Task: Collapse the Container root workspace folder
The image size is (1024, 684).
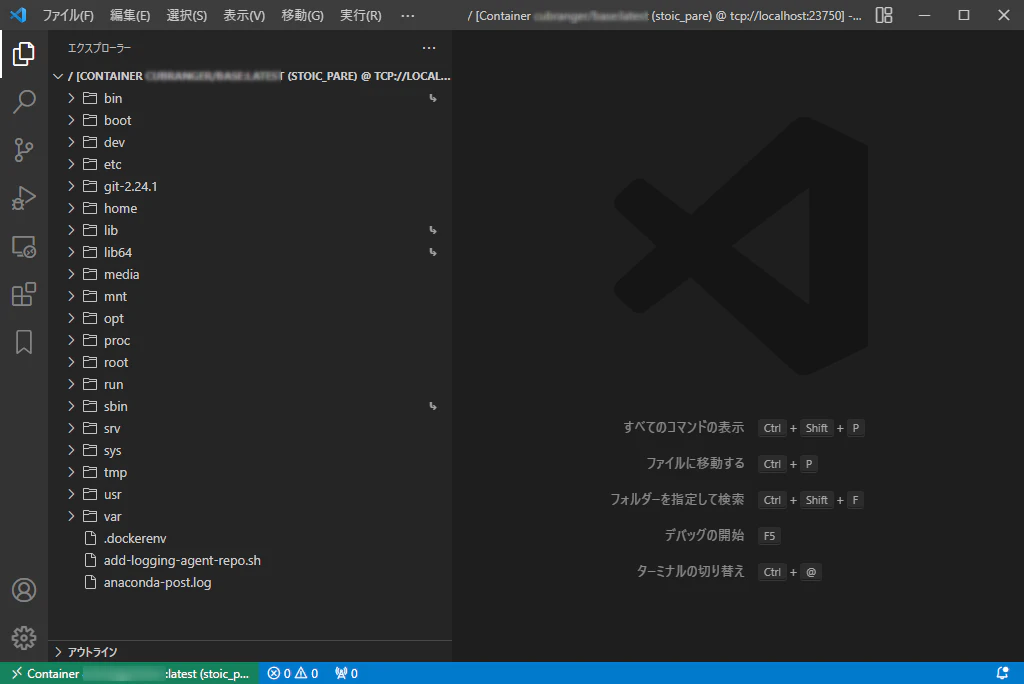Action: (x=250, y=76)
